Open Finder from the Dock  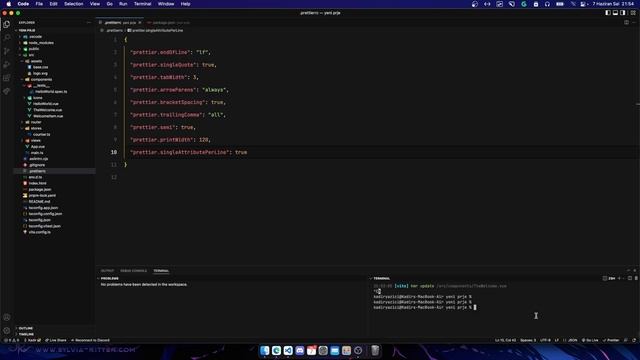pyautogui.click(x=264, y=350)
